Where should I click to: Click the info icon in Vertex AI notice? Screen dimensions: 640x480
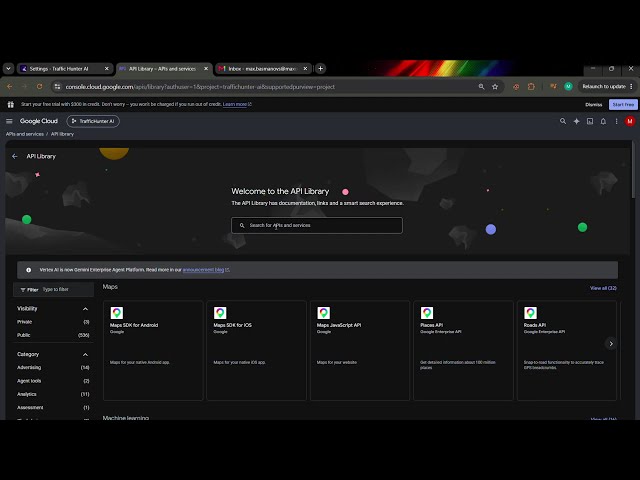tap(29, 270)
